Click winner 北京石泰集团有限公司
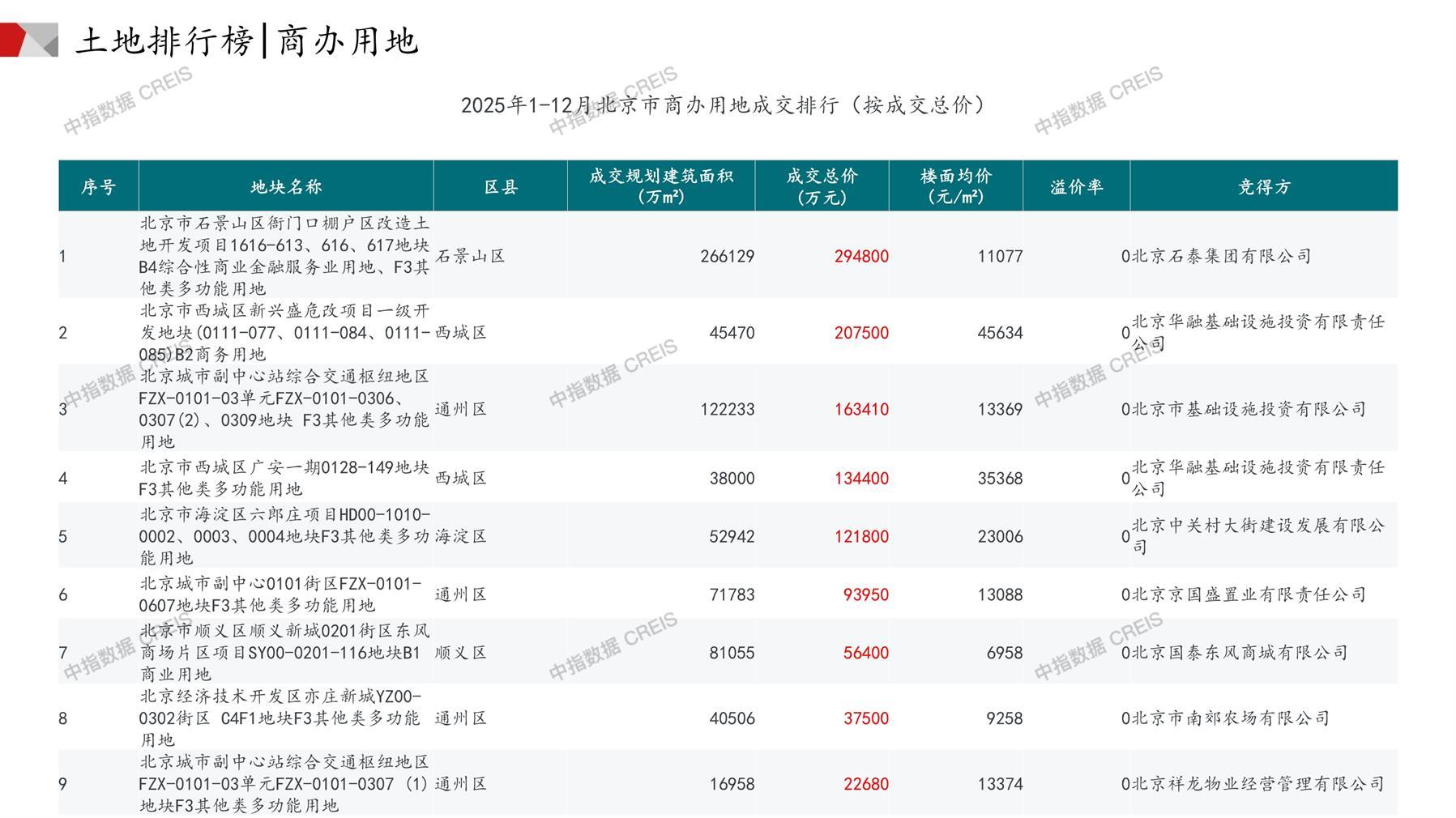This screenshot has height=818, width=1456. 1221,257
